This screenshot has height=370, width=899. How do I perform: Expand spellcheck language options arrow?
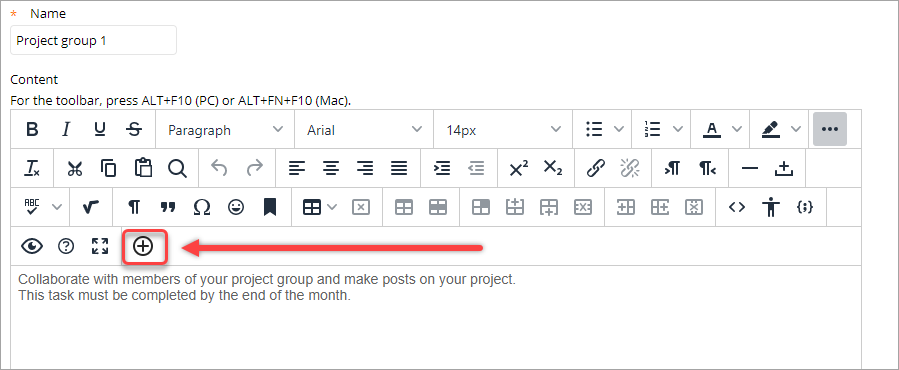point(57,207)
